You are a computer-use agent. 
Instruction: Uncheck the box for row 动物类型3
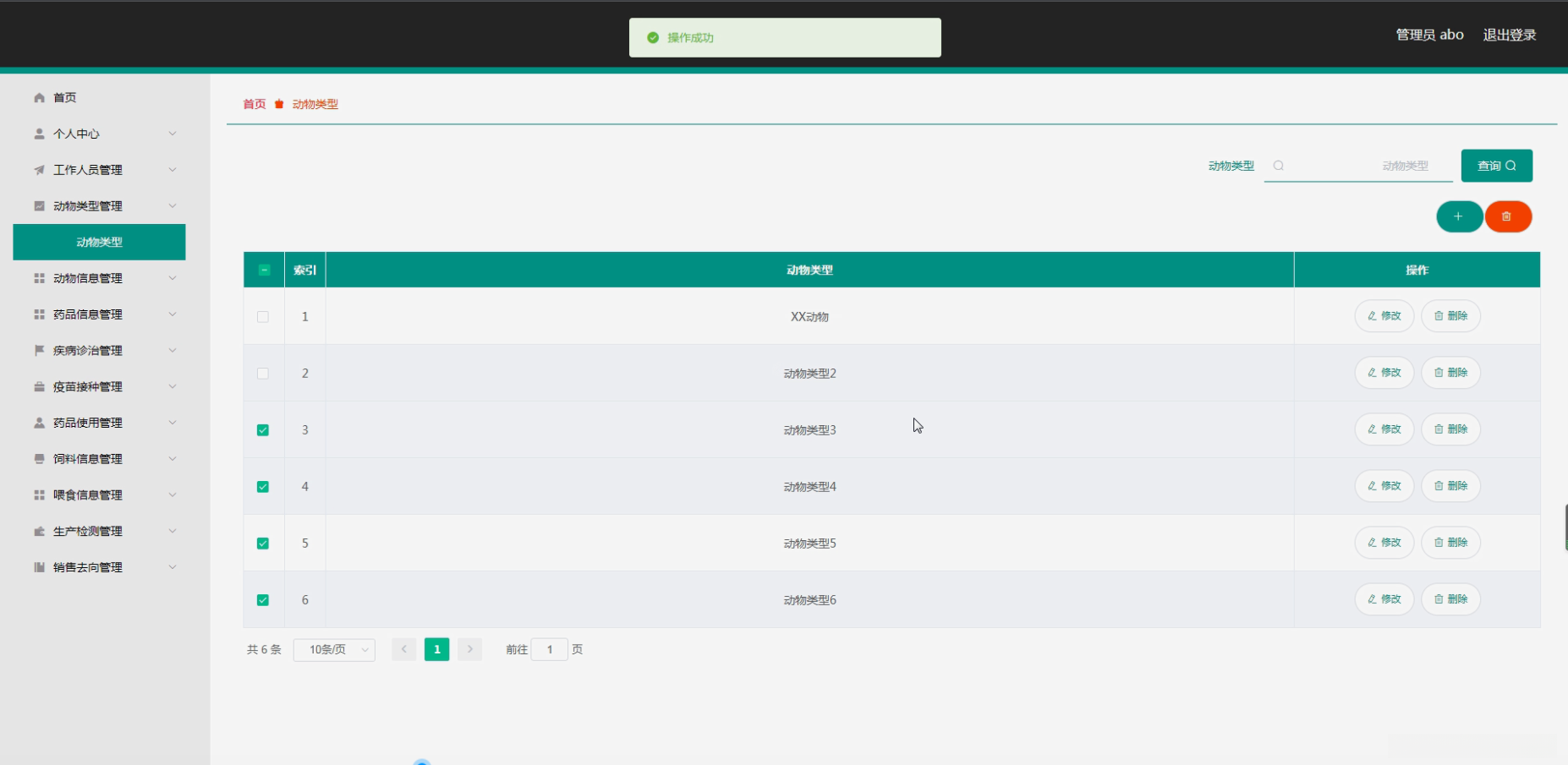[263, 430]
